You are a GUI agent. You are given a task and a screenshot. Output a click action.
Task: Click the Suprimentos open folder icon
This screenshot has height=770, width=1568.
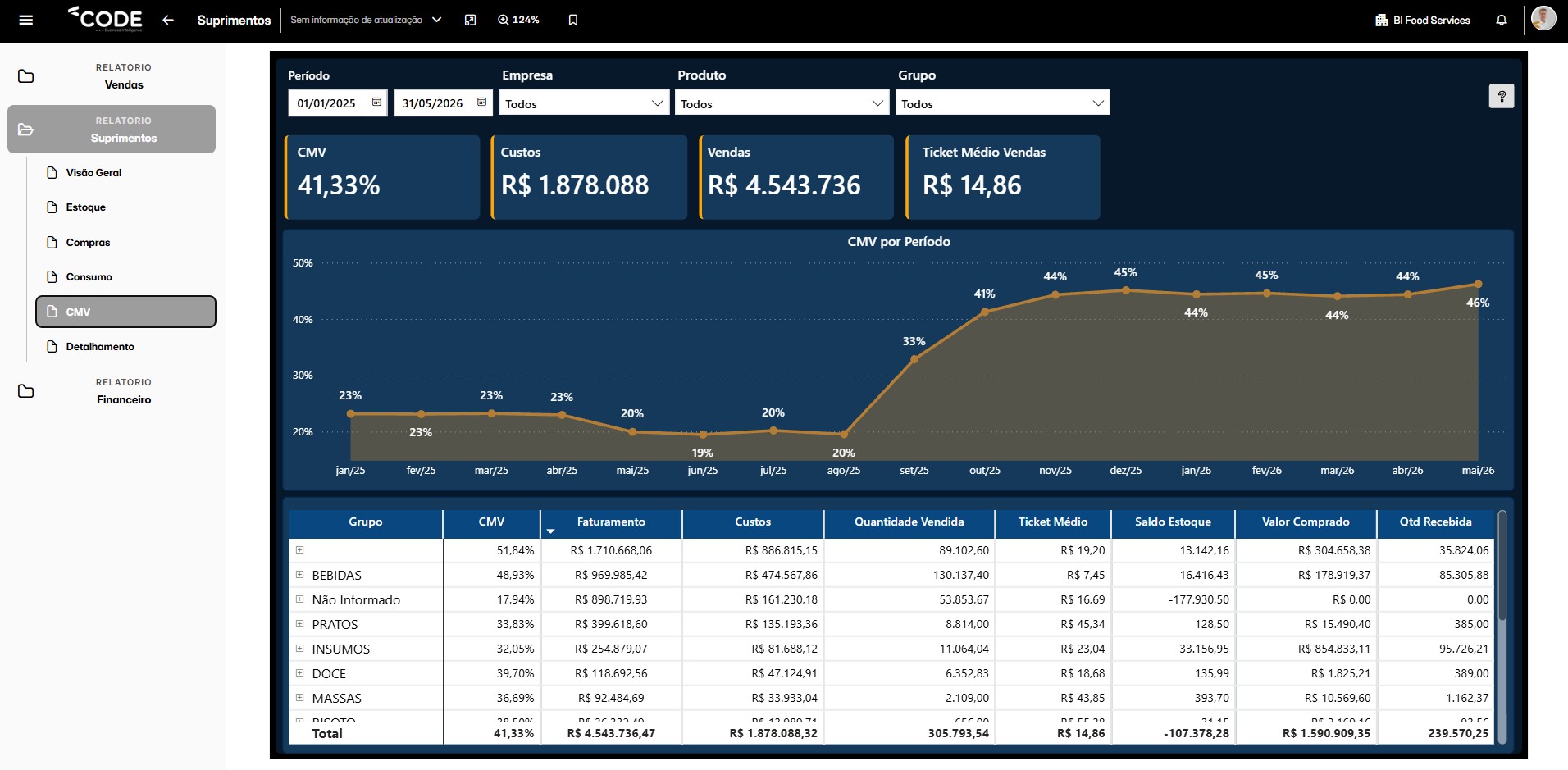coord(26,130)
